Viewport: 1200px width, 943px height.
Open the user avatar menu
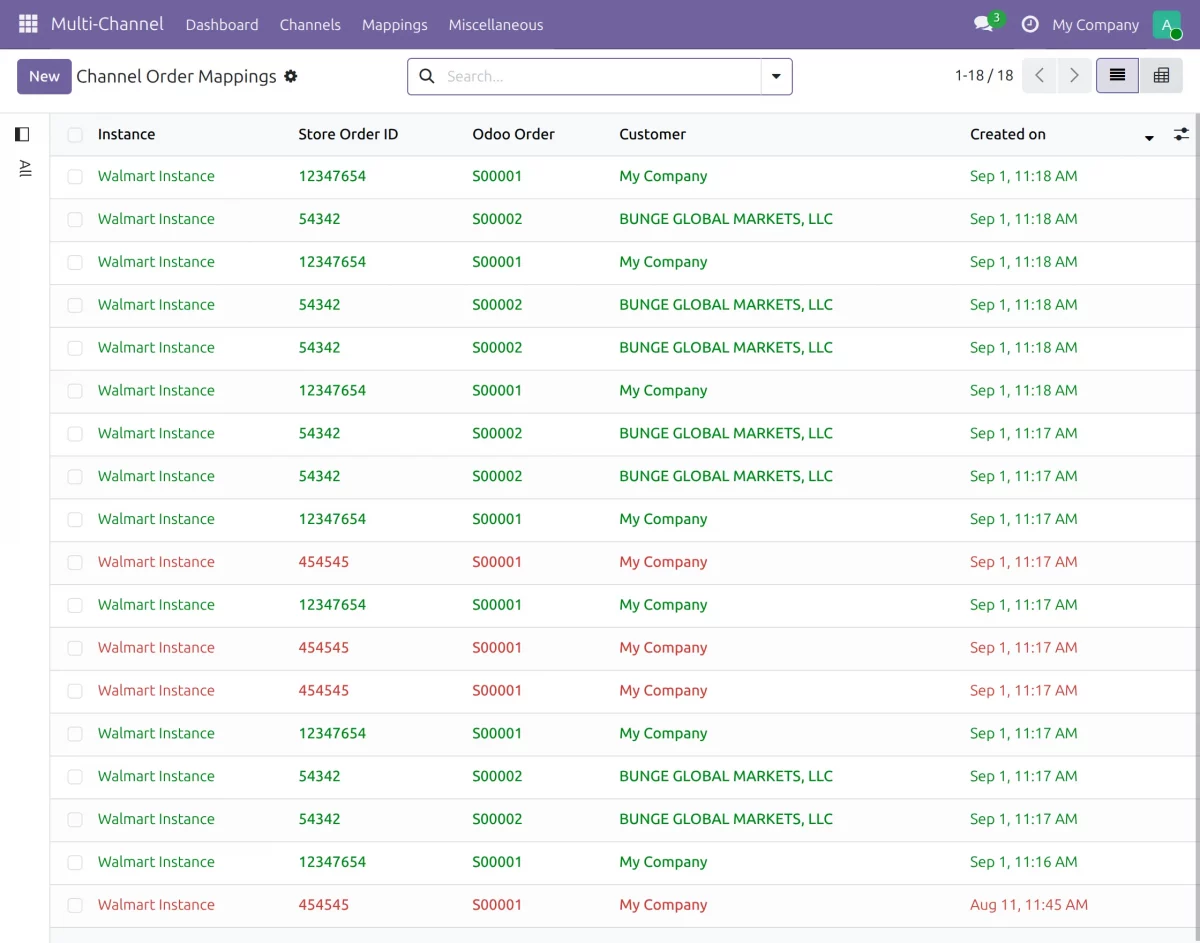point(1167,24)
